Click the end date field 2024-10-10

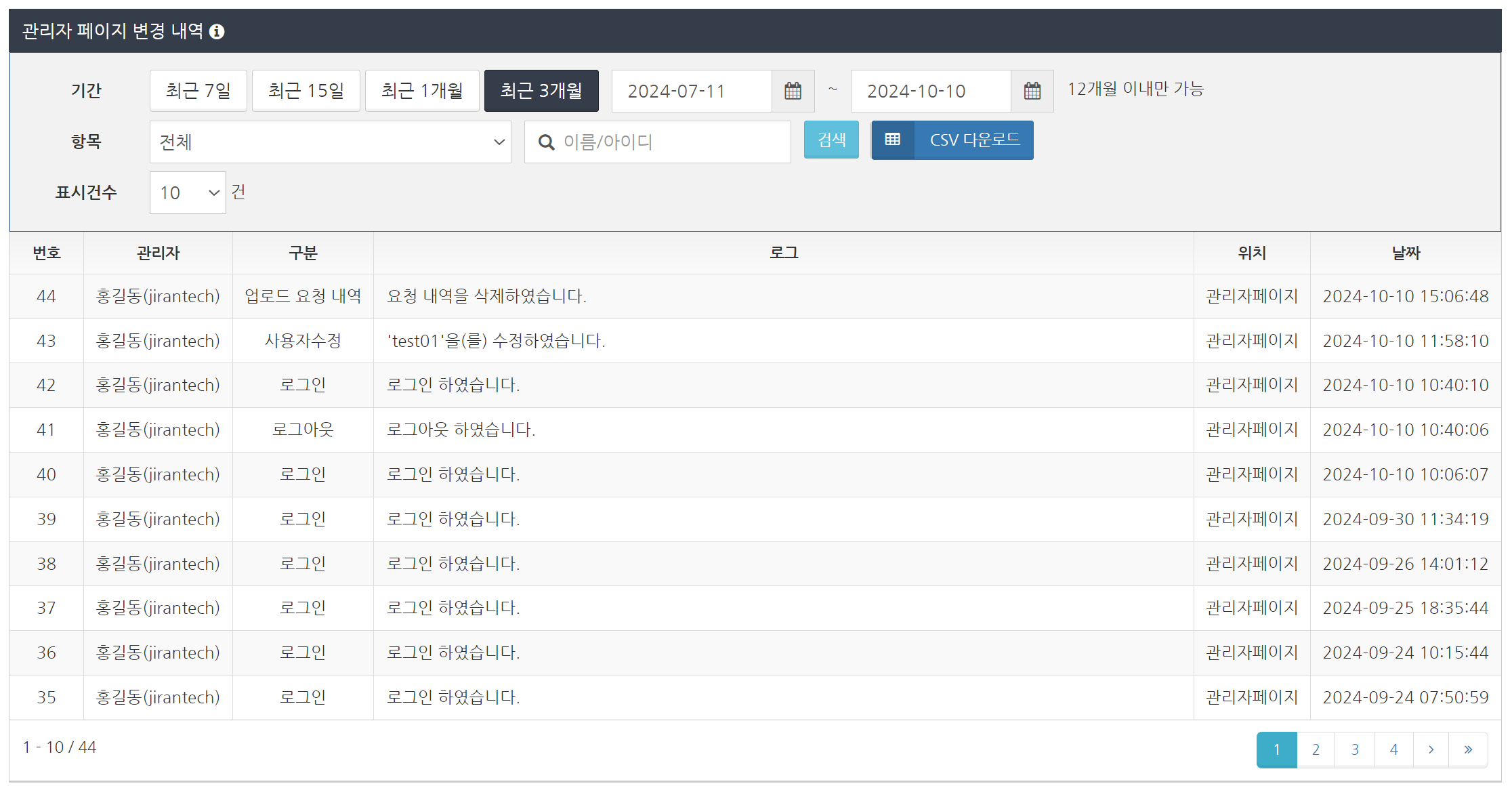[x=930, y=91]
